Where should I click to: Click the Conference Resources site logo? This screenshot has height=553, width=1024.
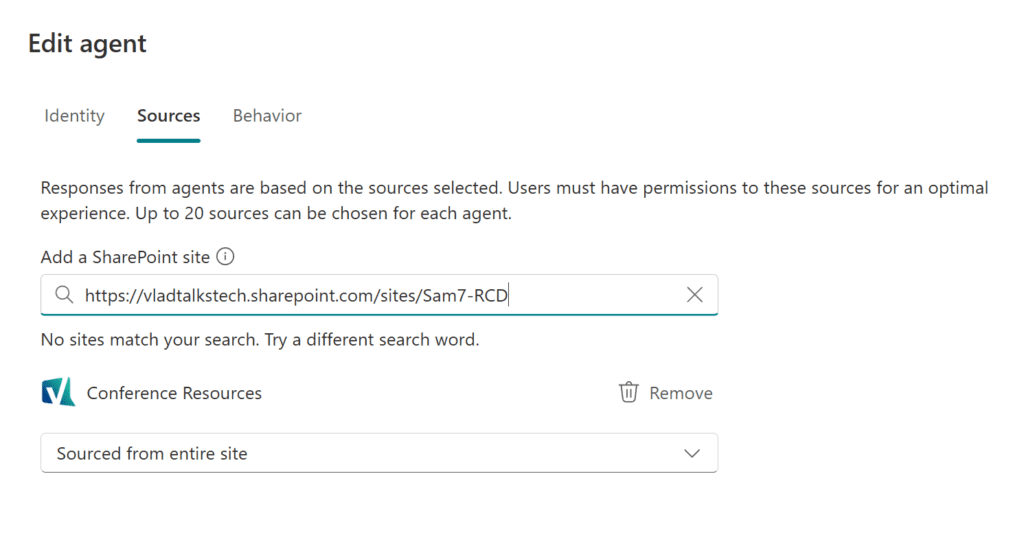59,392
